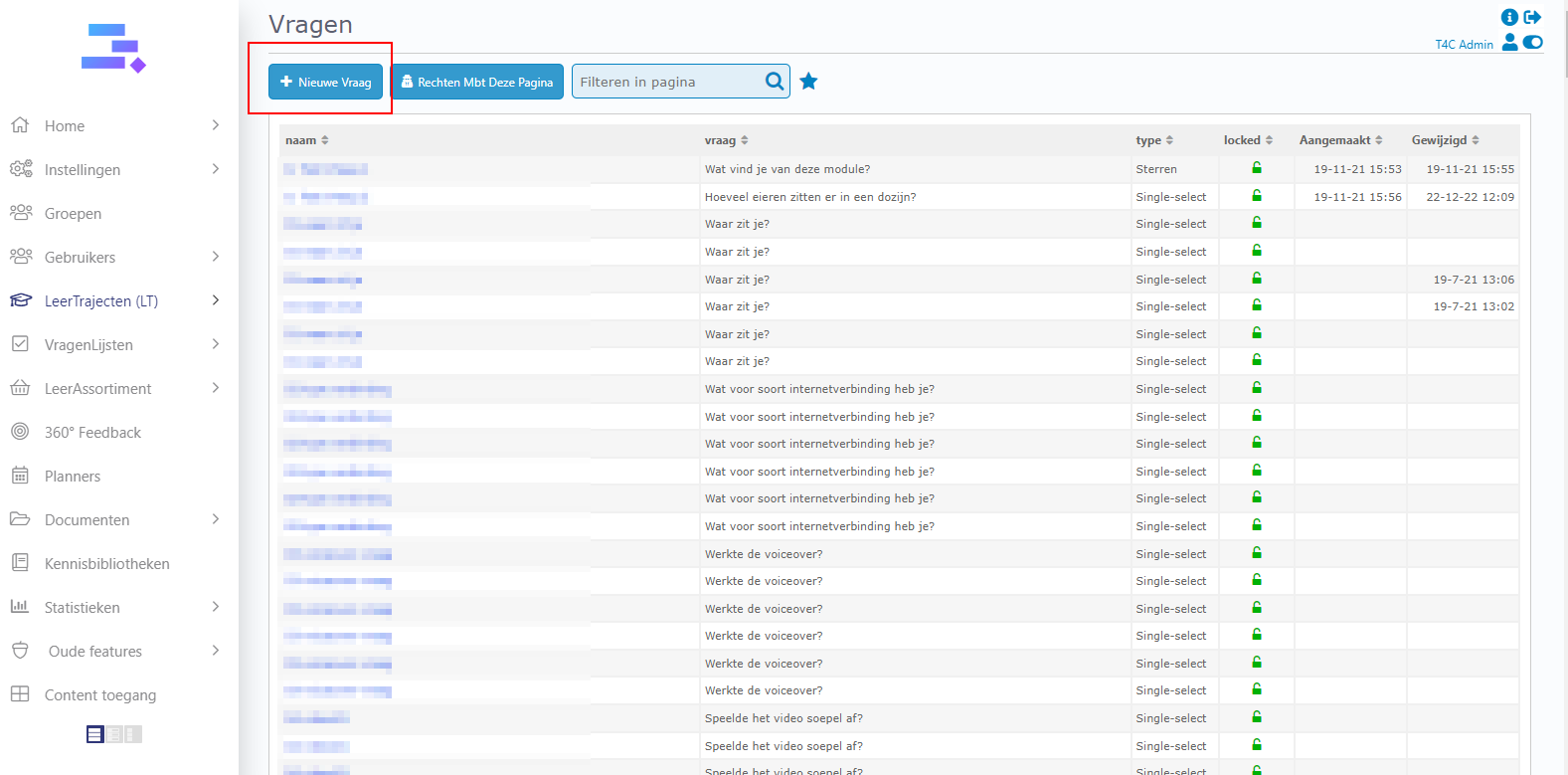Expand the Statistieken menu chevron
Viewport: 1568px width, 775px height.
pyautogui.click(x=216, y=607)
